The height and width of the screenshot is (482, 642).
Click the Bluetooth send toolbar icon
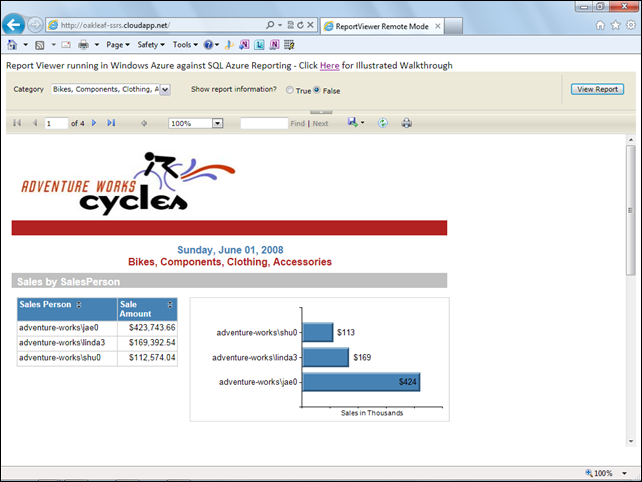[x=229, y=45]
